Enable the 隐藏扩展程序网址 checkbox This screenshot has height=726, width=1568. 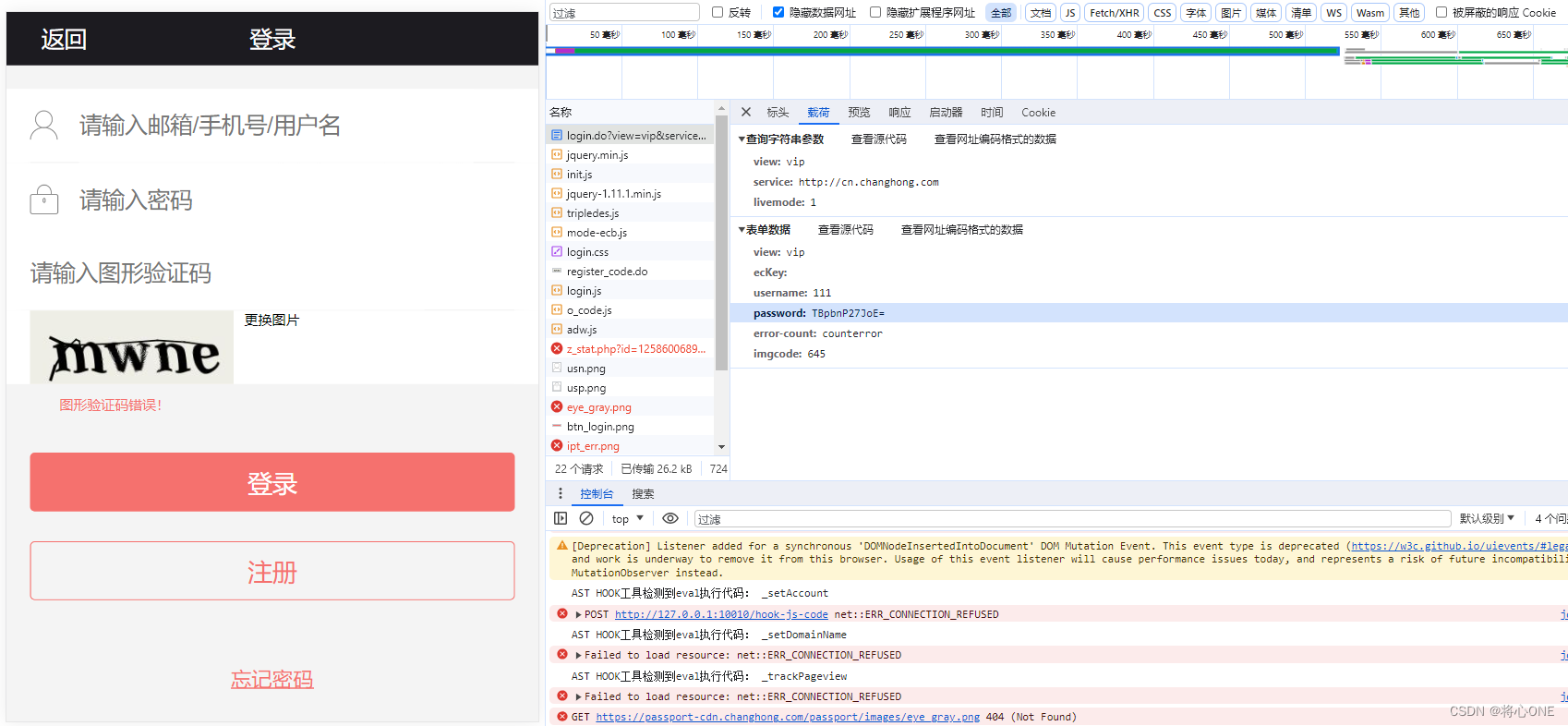point(875,12)
